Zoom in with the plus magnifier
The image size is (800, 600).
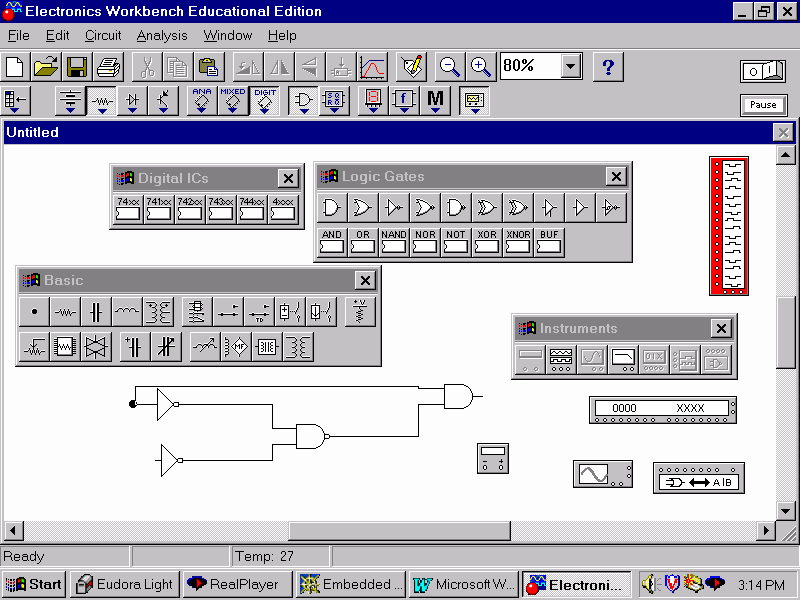[x=481, y=67]
